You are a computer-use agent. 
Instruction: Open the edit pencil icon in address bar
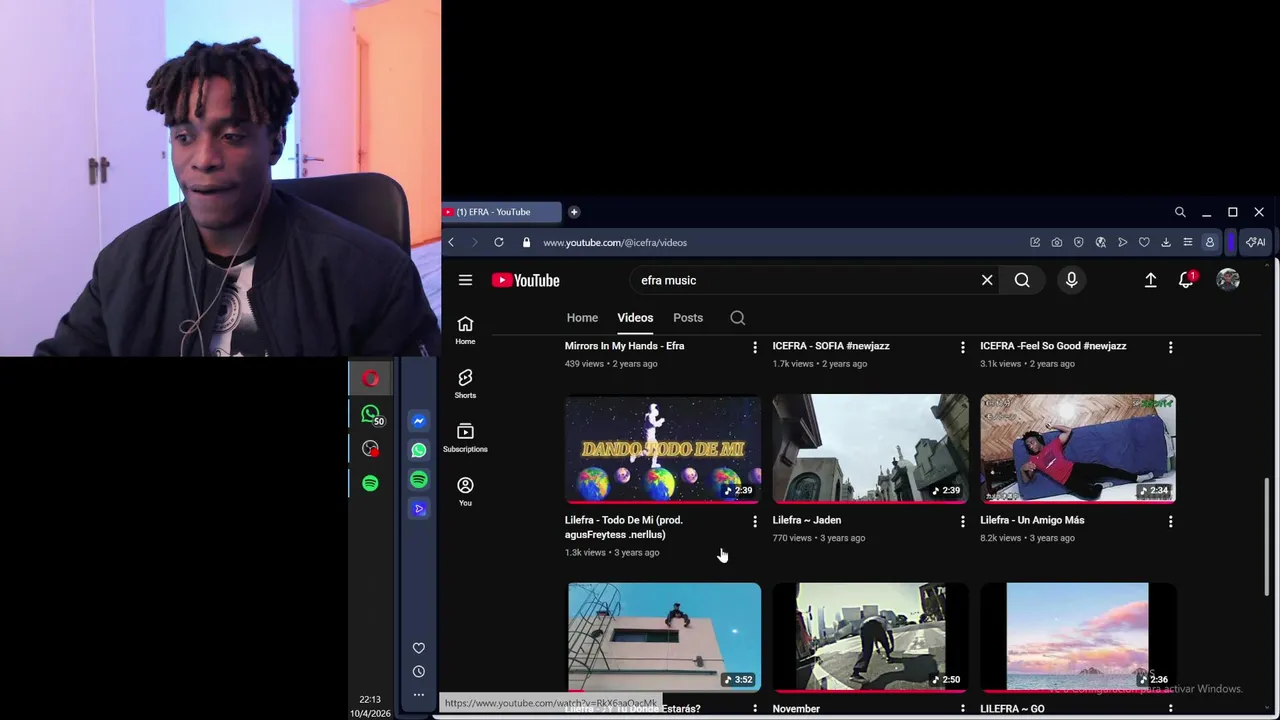click(1035, 242)
